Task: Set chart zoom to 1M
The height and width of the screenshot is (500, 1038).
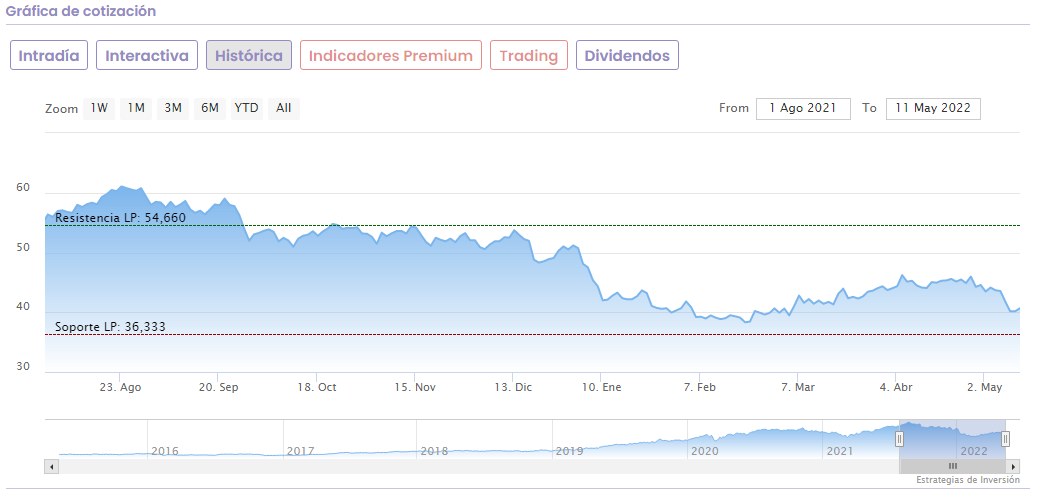Action: pos(136,108)
